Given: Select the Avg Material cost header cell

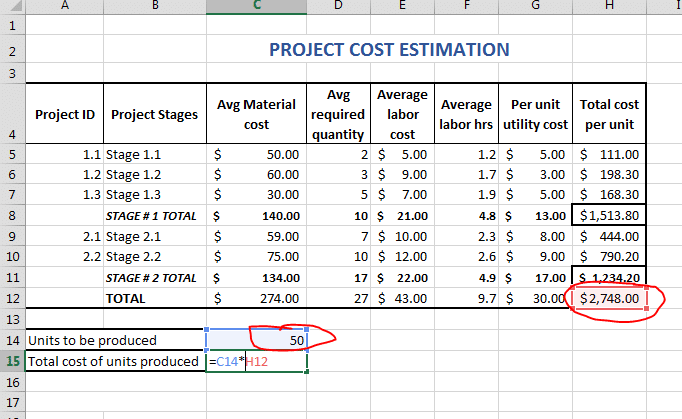Looking at the screenshot, I should (256, 114).
